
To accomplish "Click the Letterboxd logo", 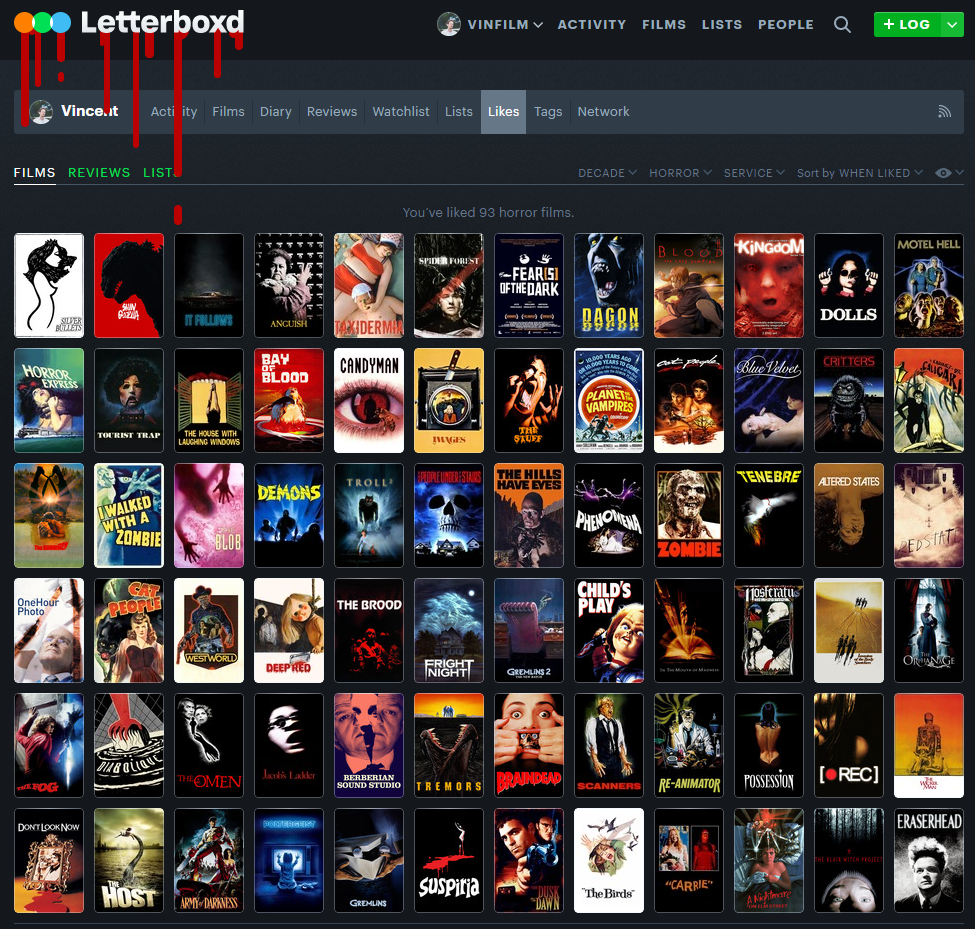I will pyautogui.click(x=129, y=22).
